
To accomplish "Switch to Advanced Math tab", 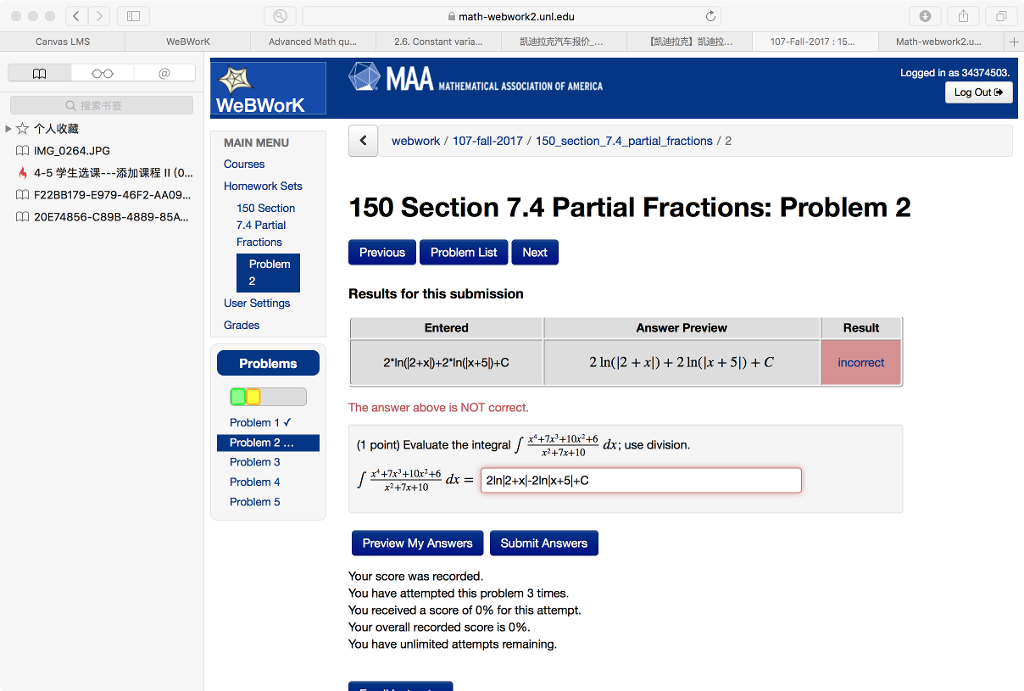I will [x=313, y=42].
